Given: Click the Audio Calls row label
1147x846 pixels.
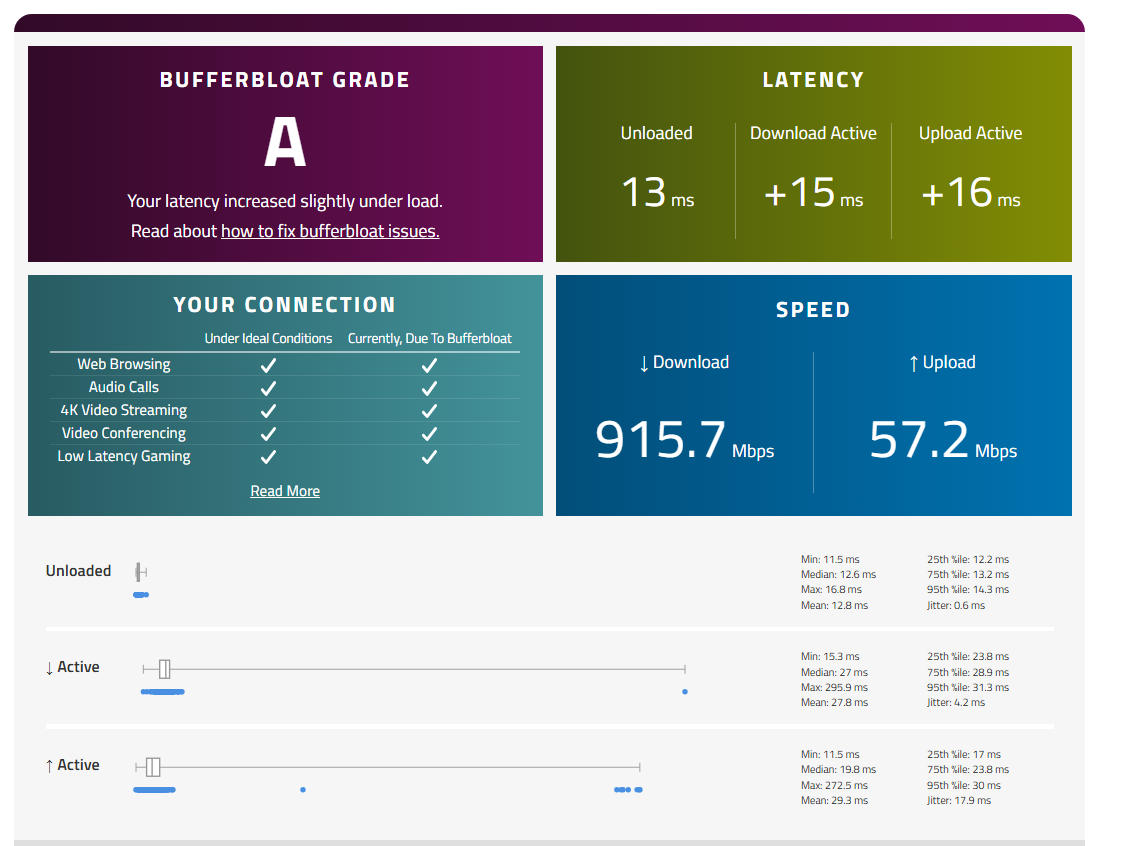Looking at the screenshot, I should tap(124, 387).
